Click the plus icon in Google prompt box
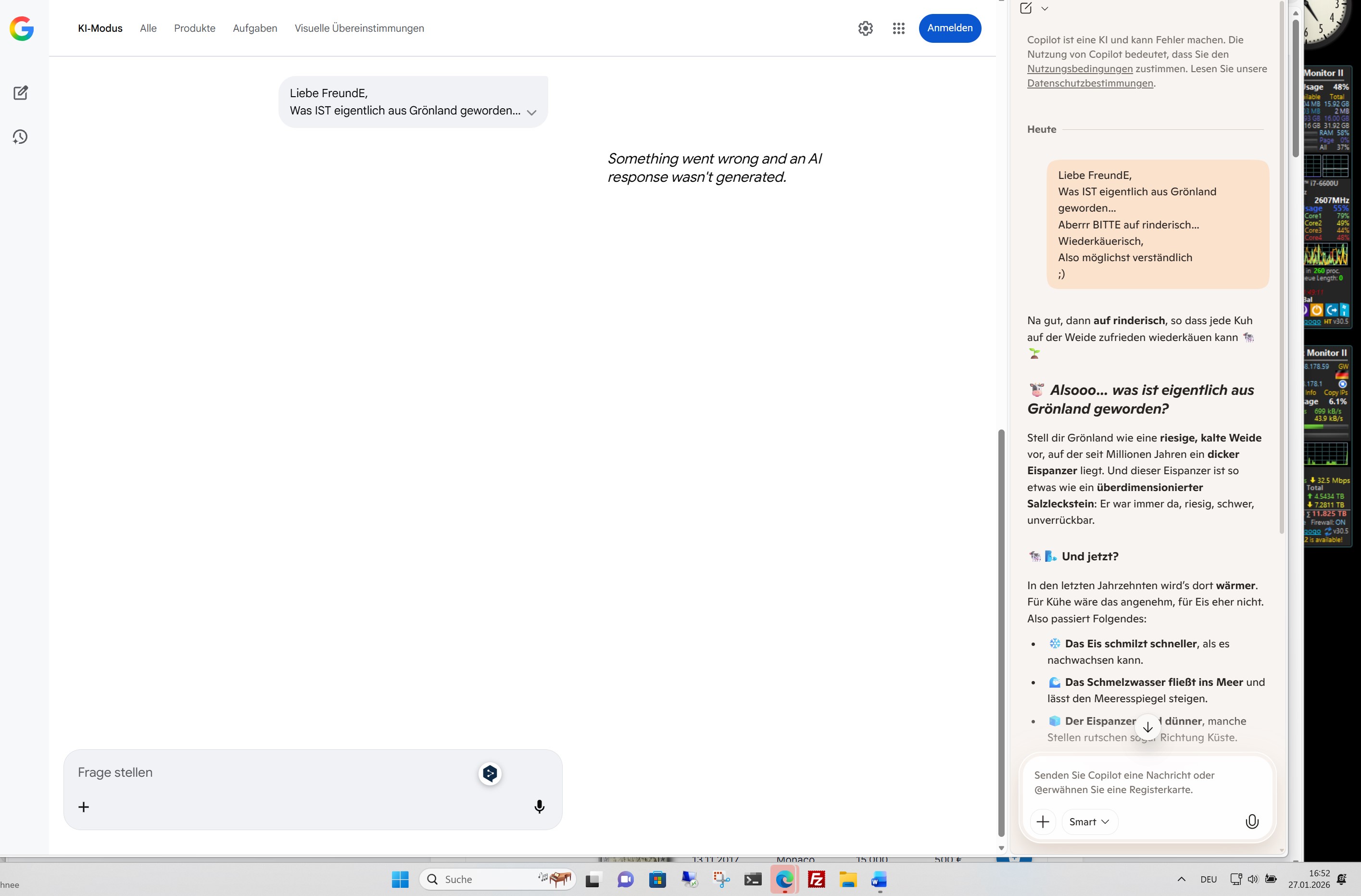The image size is (1361, 896). coord(84,807)
